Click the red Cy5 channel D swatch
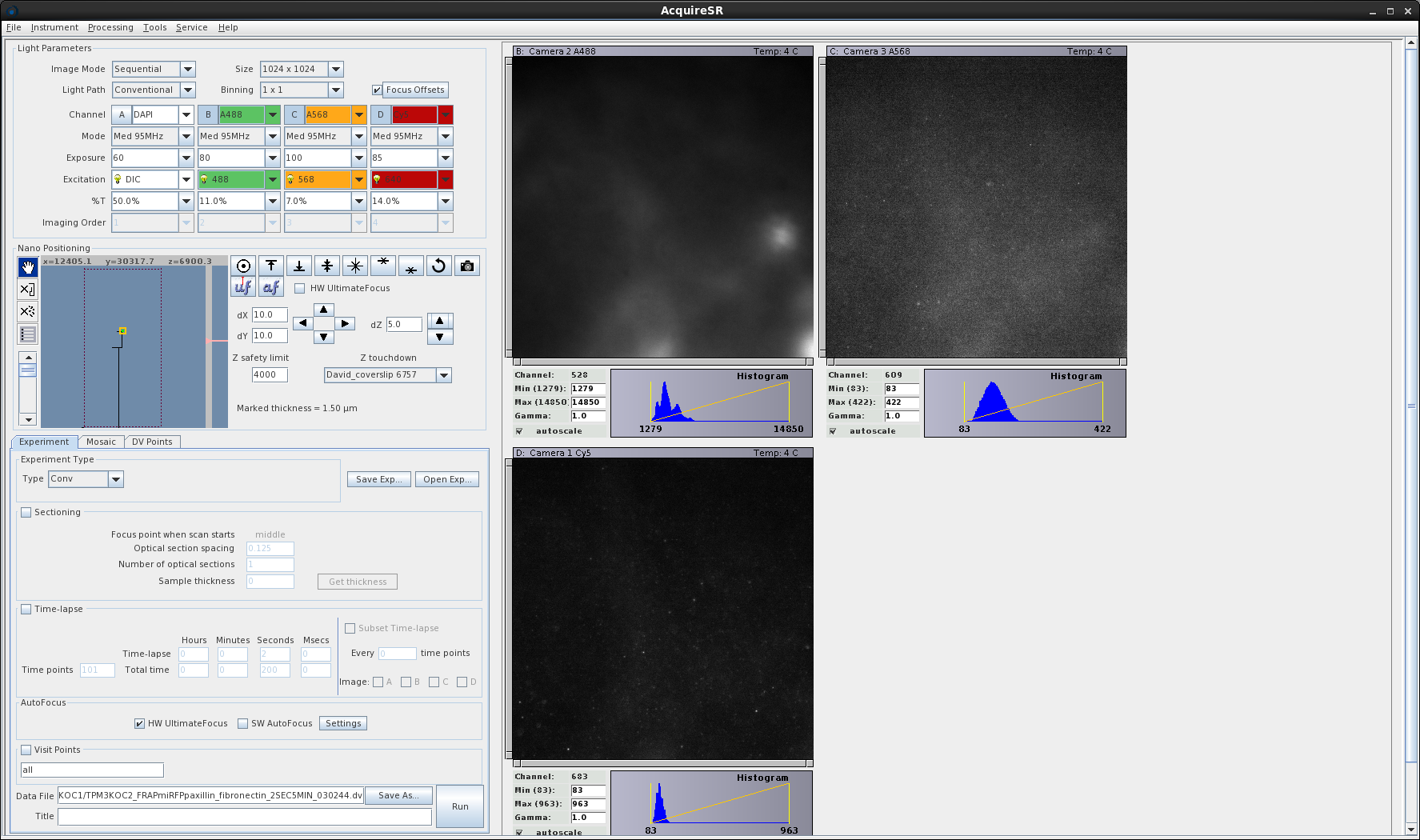This screenshot has width=1420, height=840. (x=414, y=115)
